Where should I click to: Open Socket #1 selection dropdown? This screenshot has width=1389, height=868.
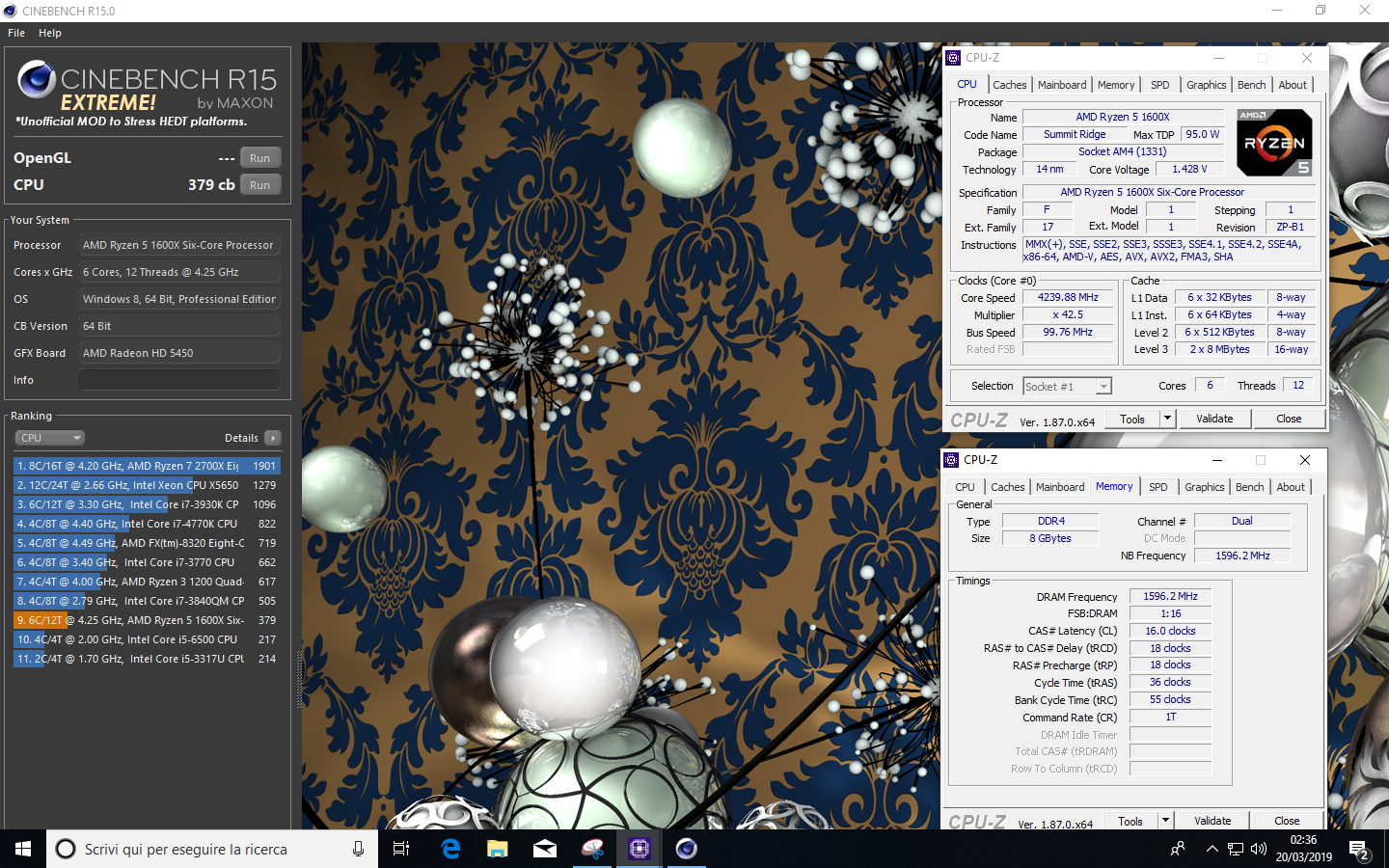coord(1067,387)
